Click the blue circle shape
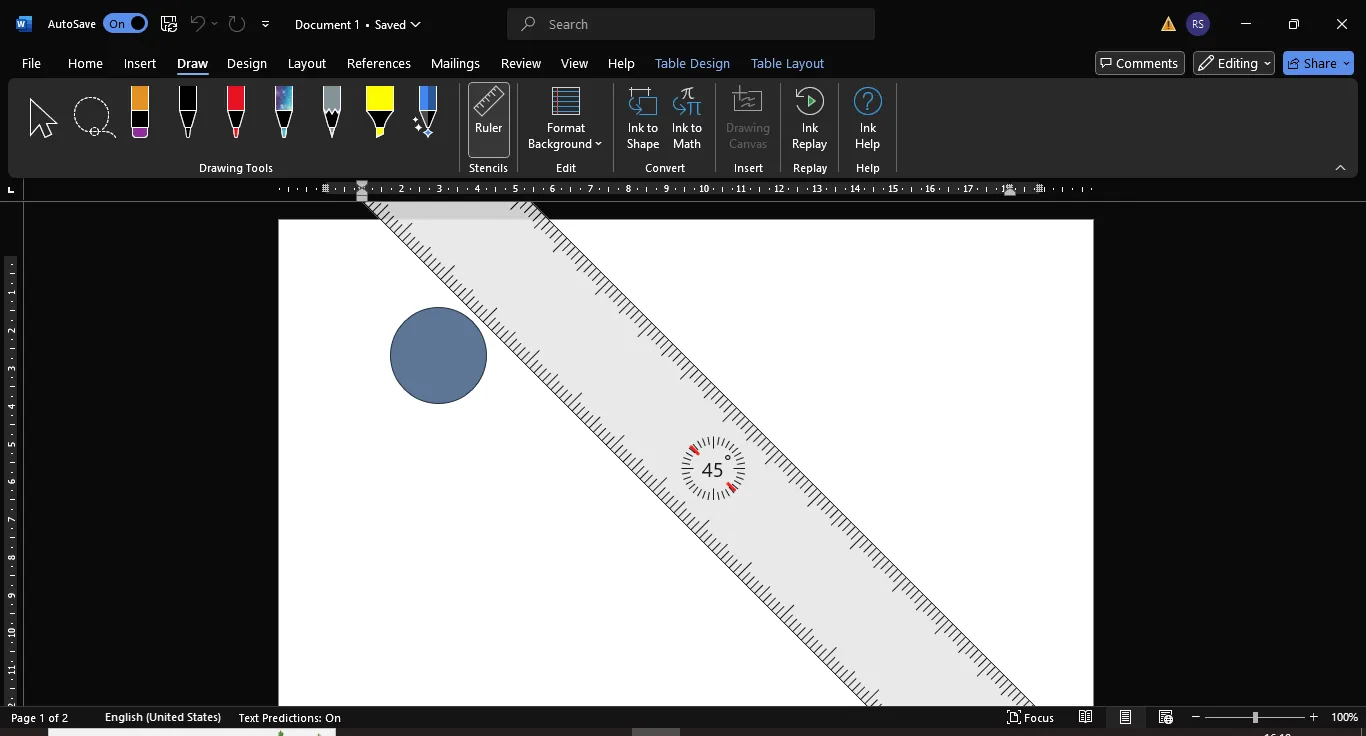The image size is (1366, 736). pos(438,355)
